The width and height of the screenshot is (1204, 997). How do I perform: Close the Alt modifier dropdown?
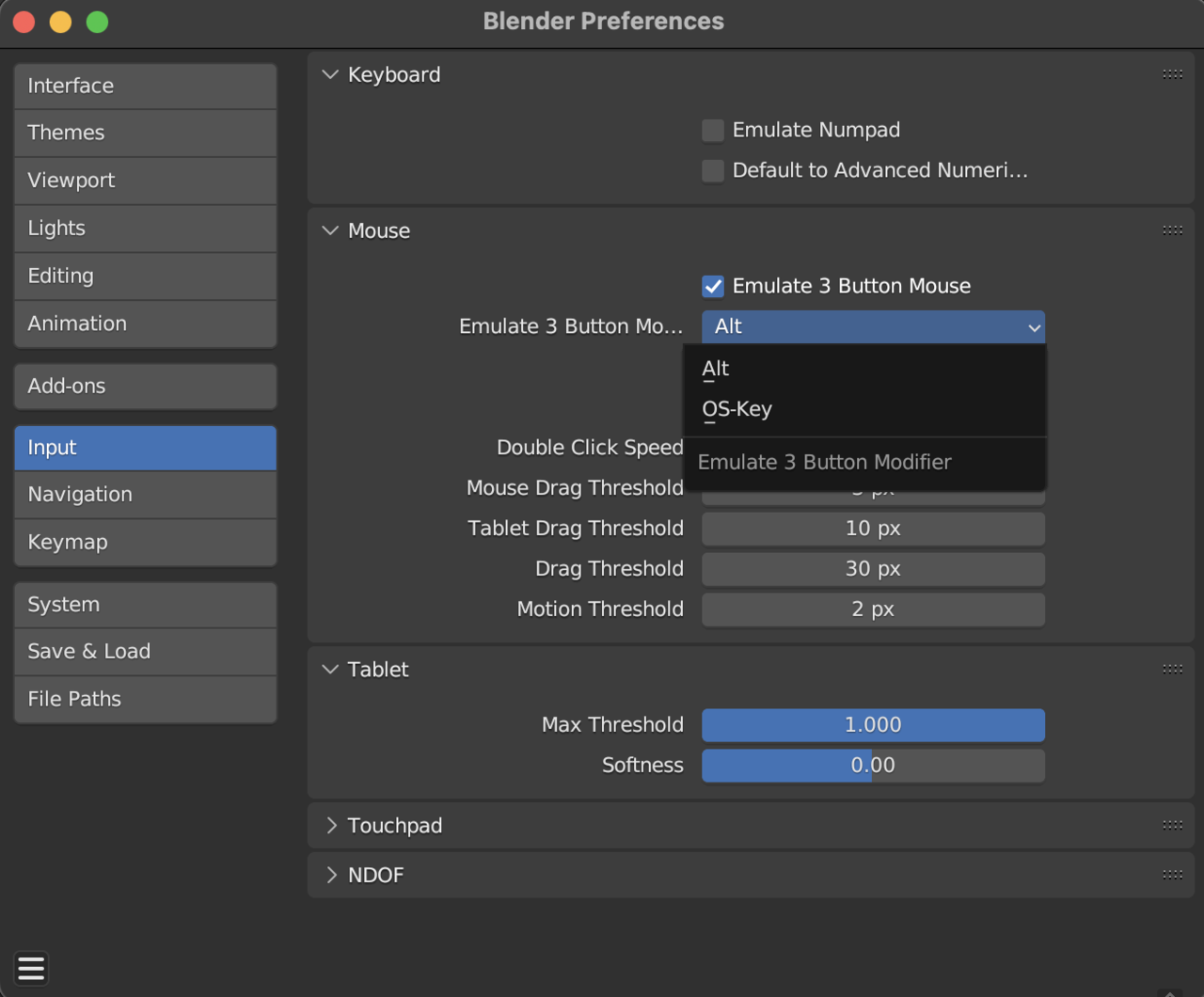873,326
